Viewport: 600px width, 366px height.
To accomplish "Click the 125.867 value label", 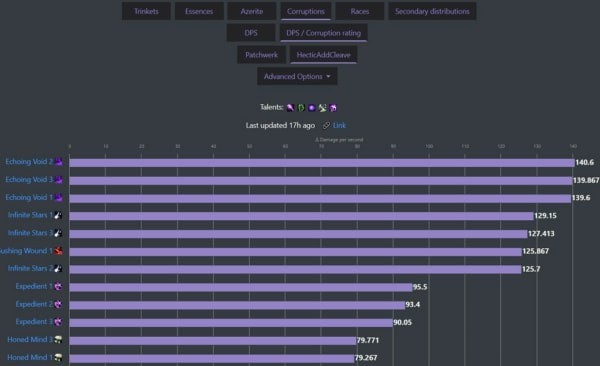I will click(535, 251).
